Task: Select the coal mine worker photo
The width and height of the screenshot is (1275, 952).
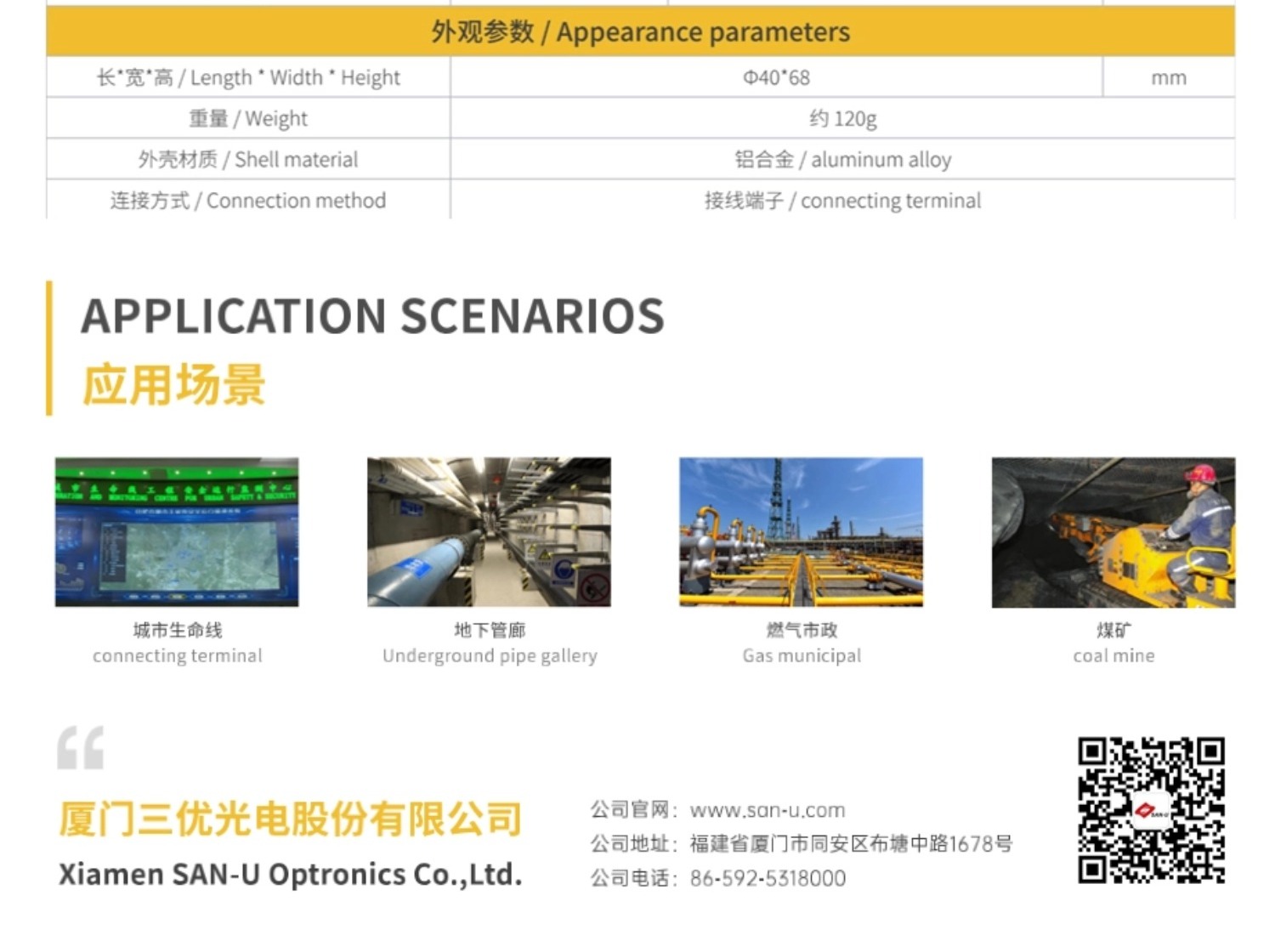Action: click(1113, 532)
